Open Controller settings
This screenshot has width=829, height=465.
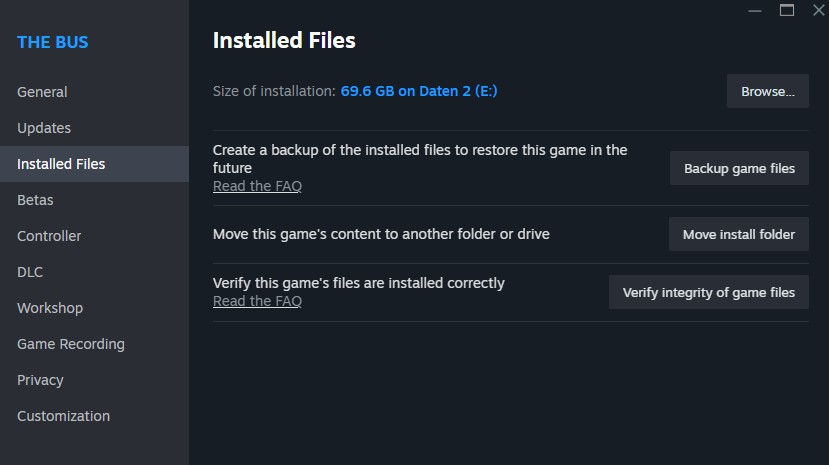pyautogui.click(x=49, y=236)
